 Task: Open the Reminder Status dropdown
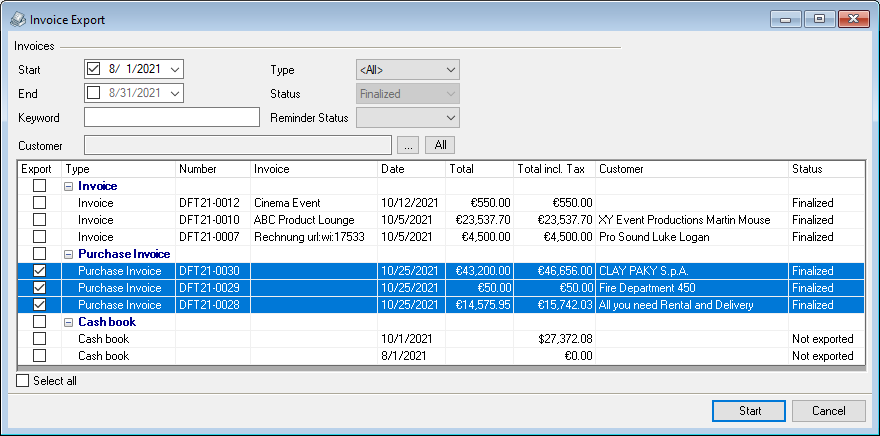coord(450,118)
